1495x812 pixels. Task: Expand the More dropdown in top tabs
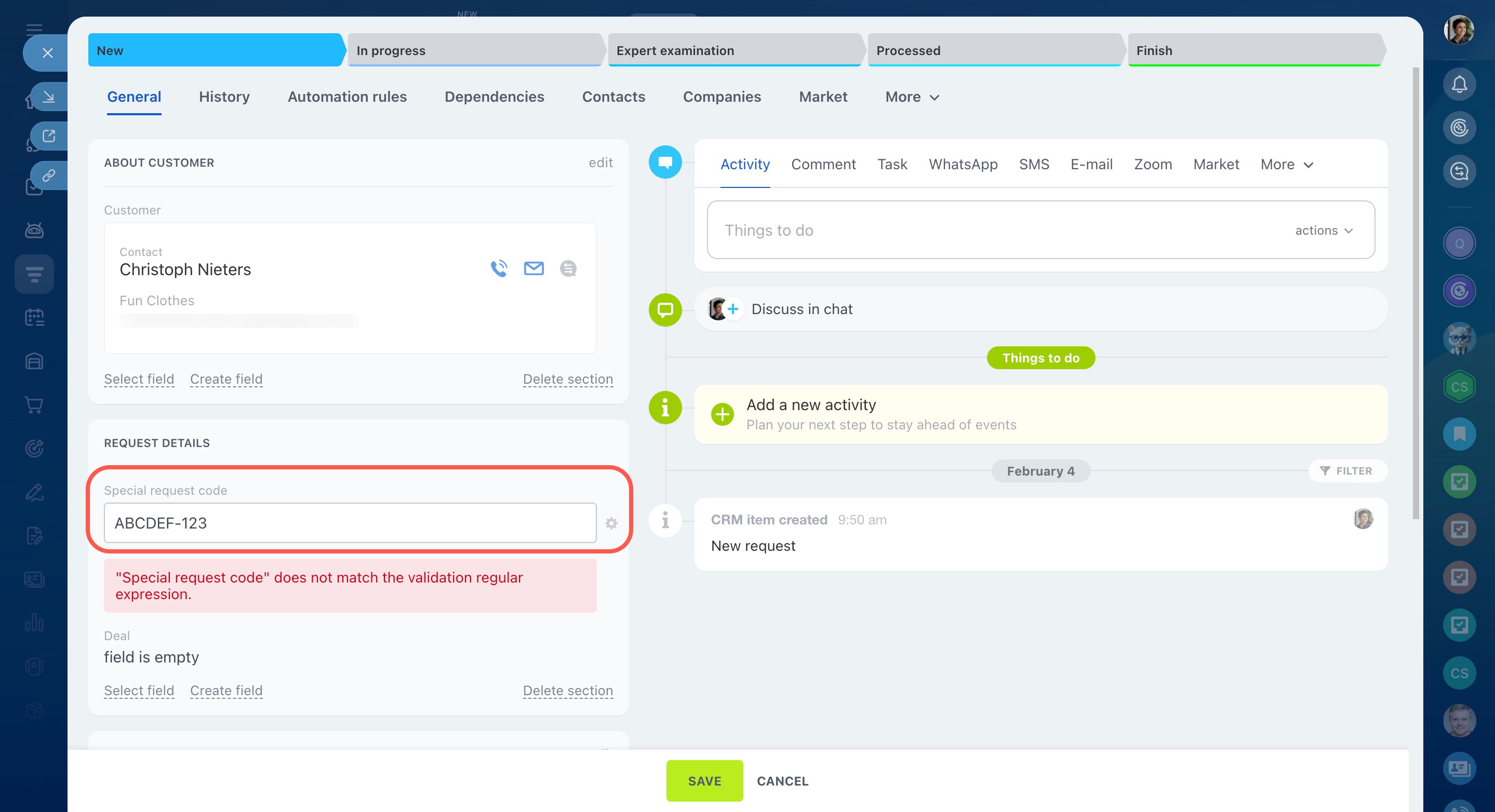911,97
